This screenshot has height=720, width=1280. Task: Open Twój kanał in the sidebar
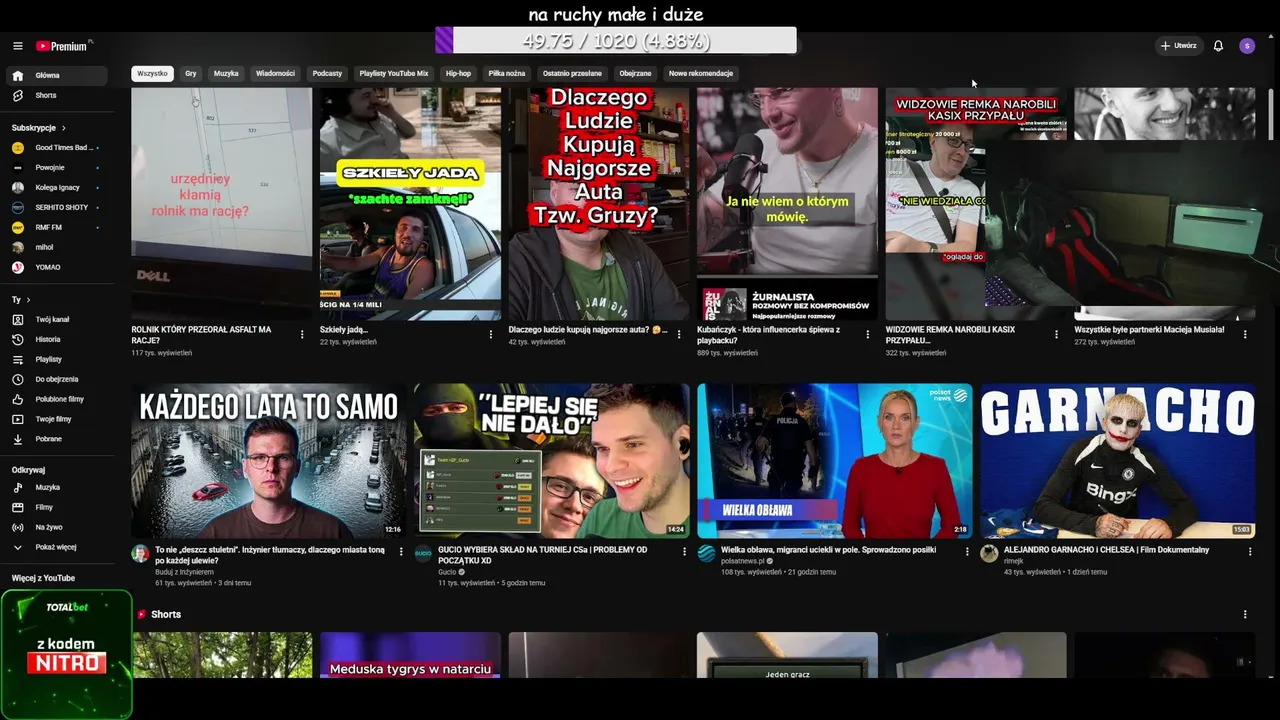click(x=57, y=320)
